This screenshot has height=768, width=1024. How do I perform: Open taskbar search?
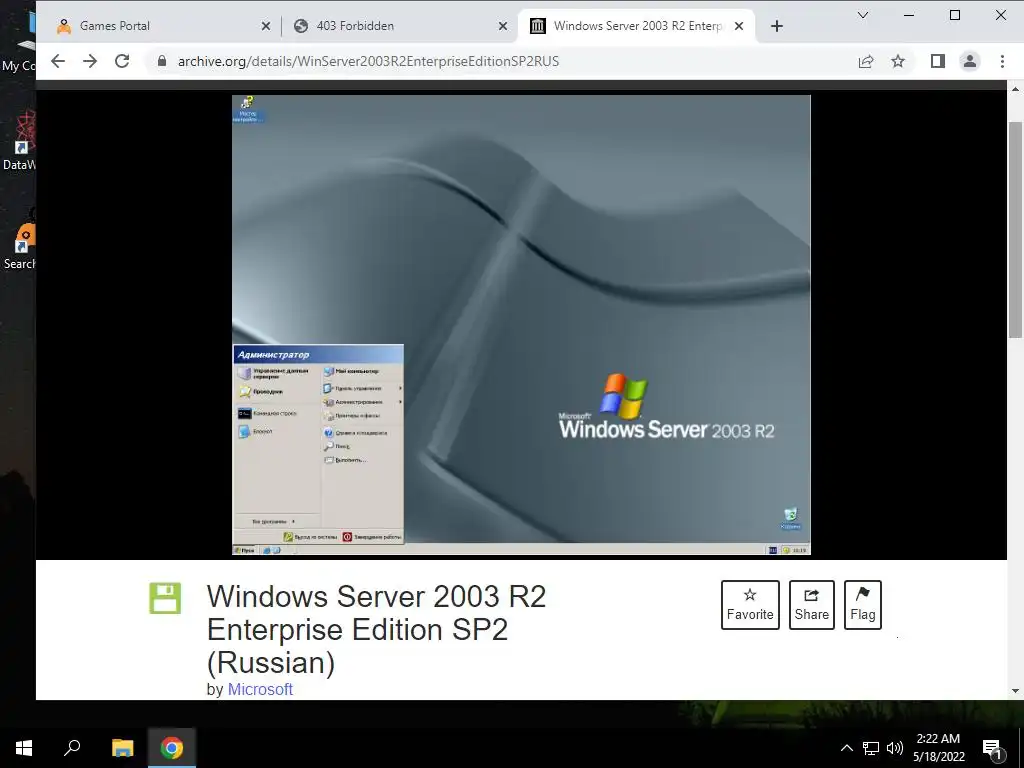pyautogui.click(x=72, y=748)
